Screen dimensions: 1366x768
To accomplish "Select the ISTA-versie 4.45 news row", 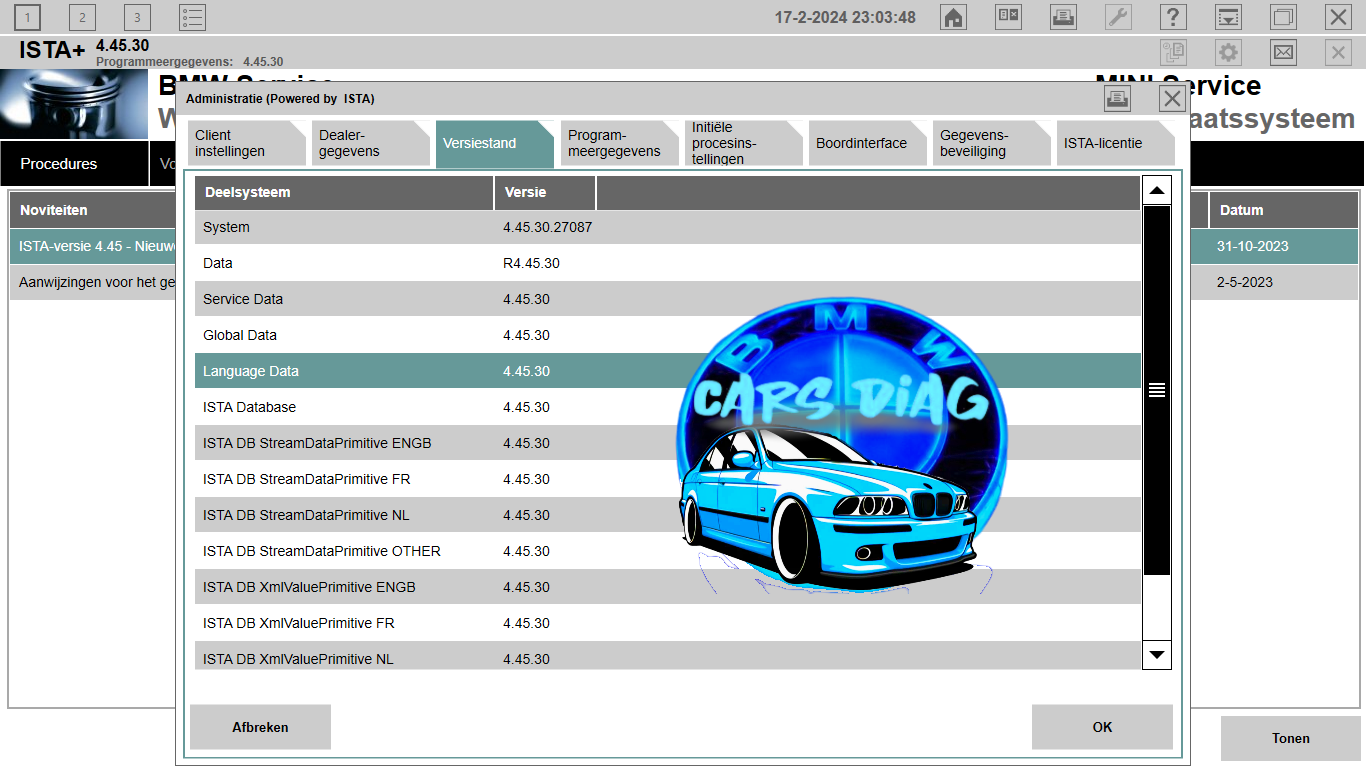I will pos(94,246).
